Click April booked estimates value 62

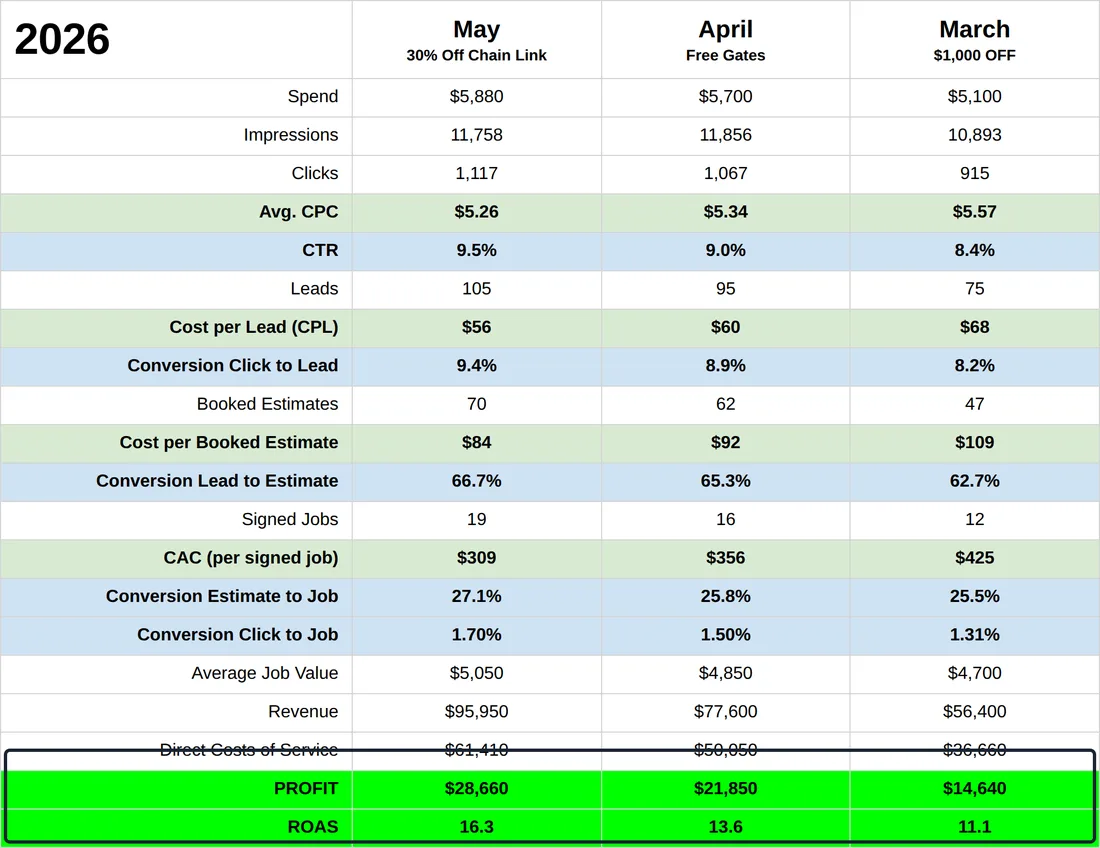click(x=725, y=404)
